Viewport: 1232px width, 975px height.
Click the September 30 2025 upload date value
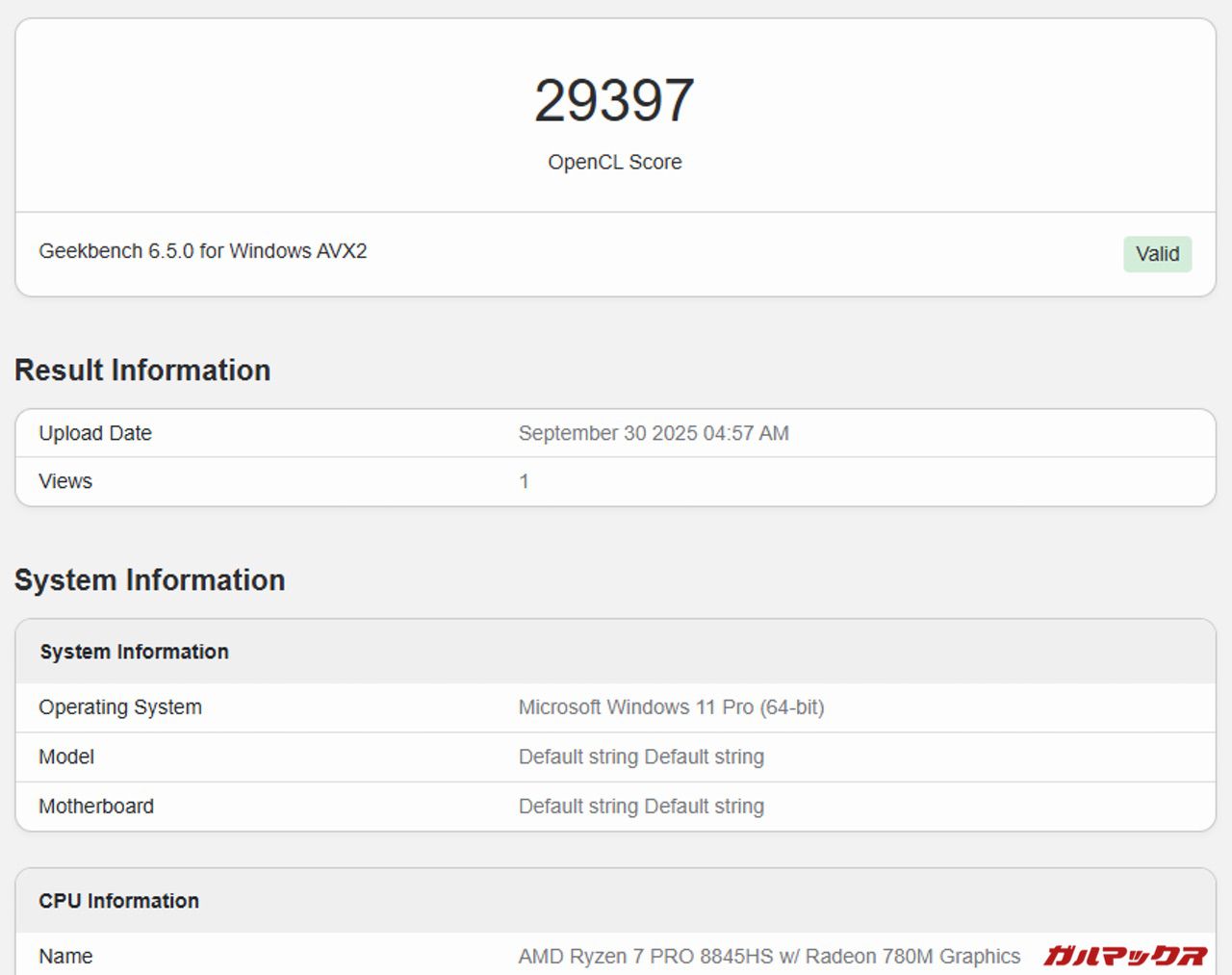pos(653,433)
